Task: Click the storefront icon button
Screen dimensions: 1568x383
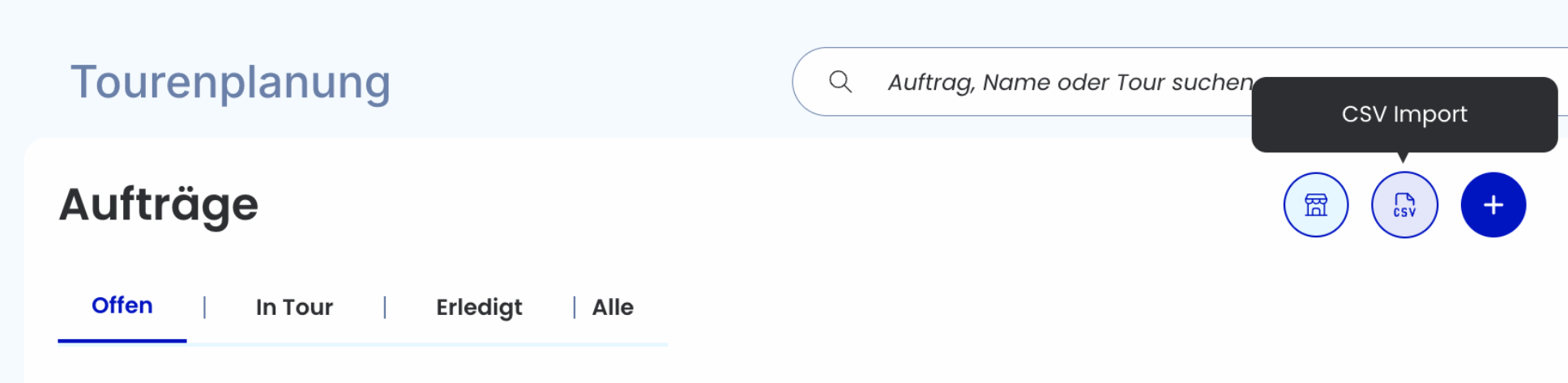Action: tap(1316, 205)
